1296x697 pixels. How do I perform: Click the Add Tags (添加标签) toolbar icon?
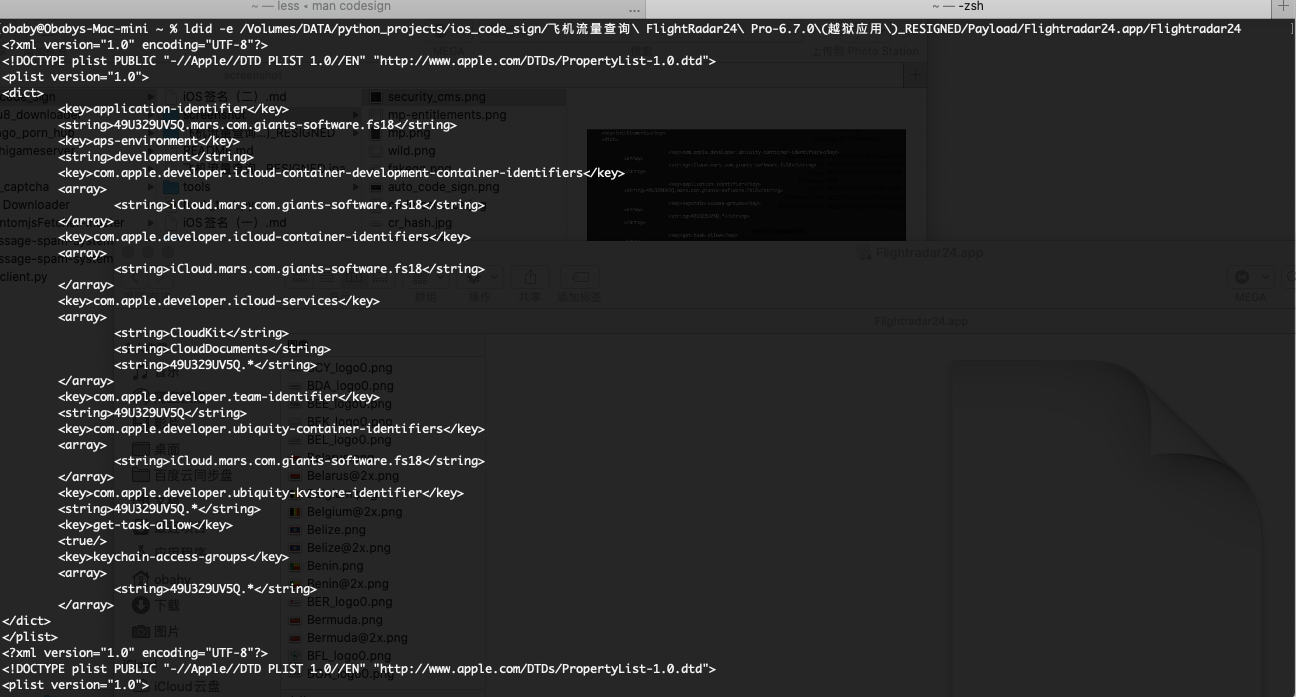click(x=578, y=276)
